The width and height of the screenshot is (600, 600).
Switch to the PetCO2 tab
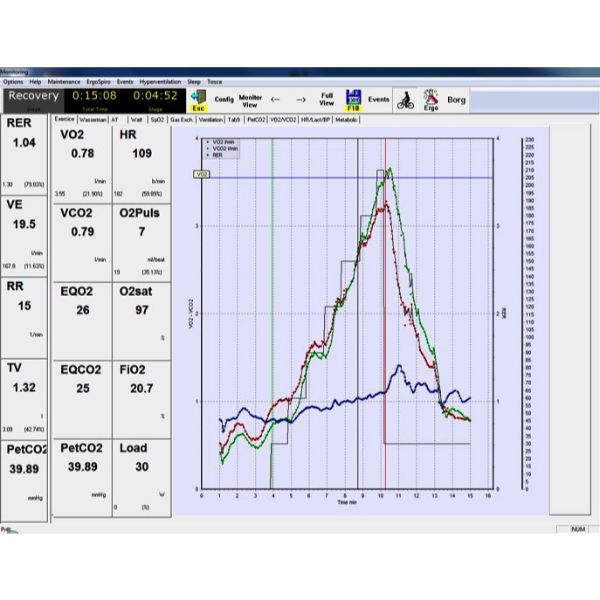256,120
